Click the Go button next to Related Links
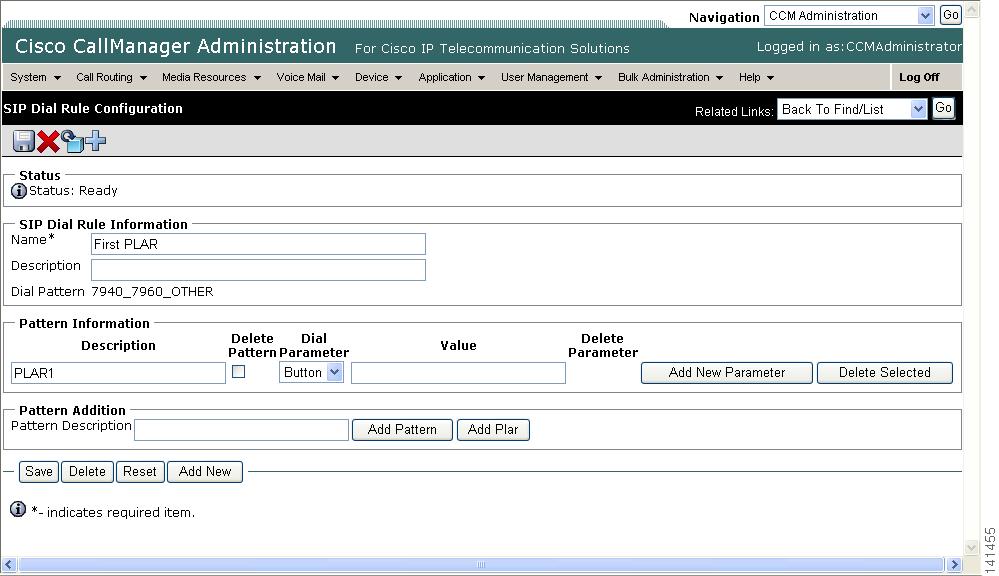This screenshot has height=576, width=999. pyautogui.click(x=944, y=108)
